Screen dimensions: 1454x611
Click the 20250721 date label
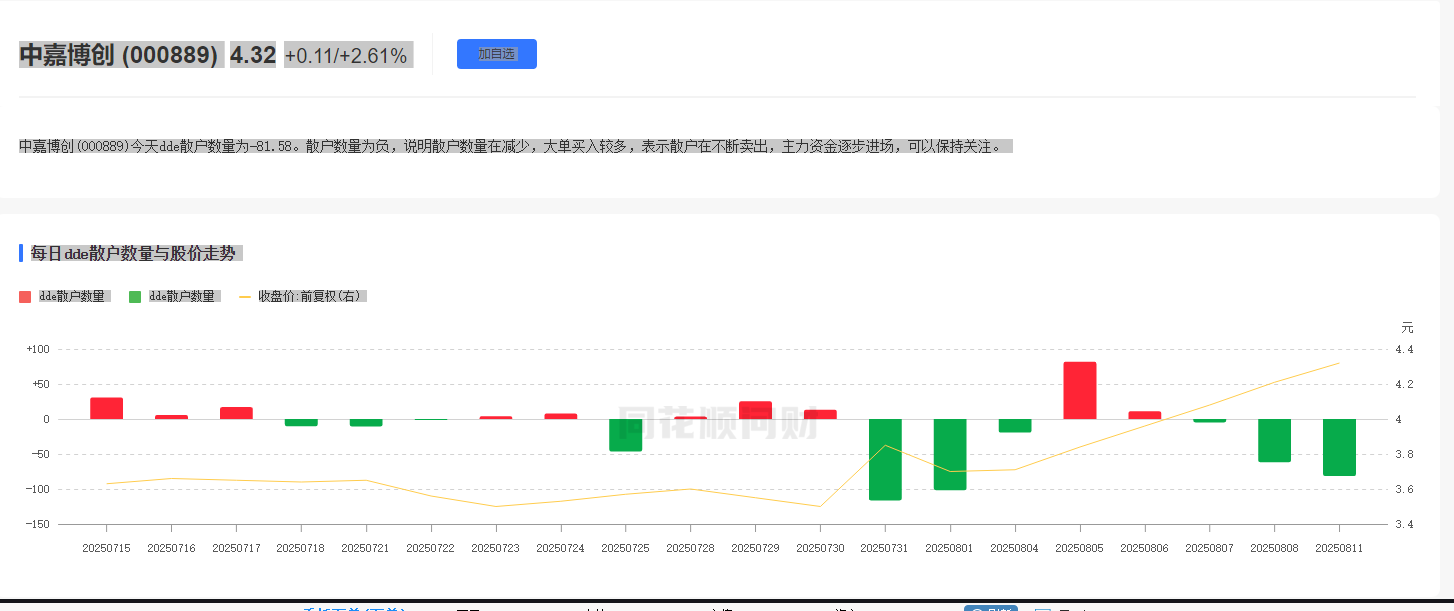pos(366,548)
